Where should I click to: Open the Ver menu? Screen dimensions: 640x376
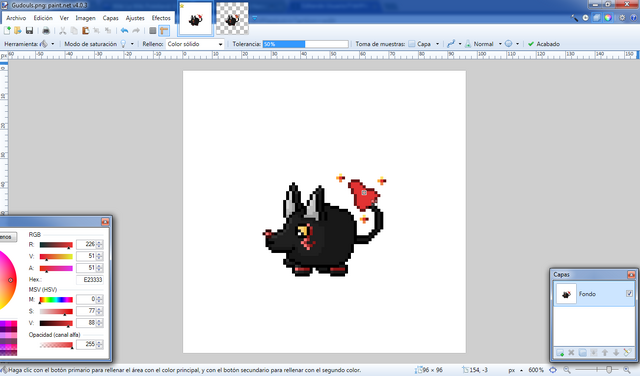[64, 18]
